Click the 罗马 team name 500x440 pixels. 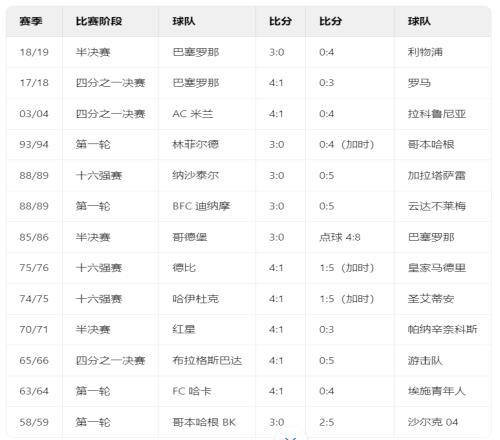tap(419, 83)
